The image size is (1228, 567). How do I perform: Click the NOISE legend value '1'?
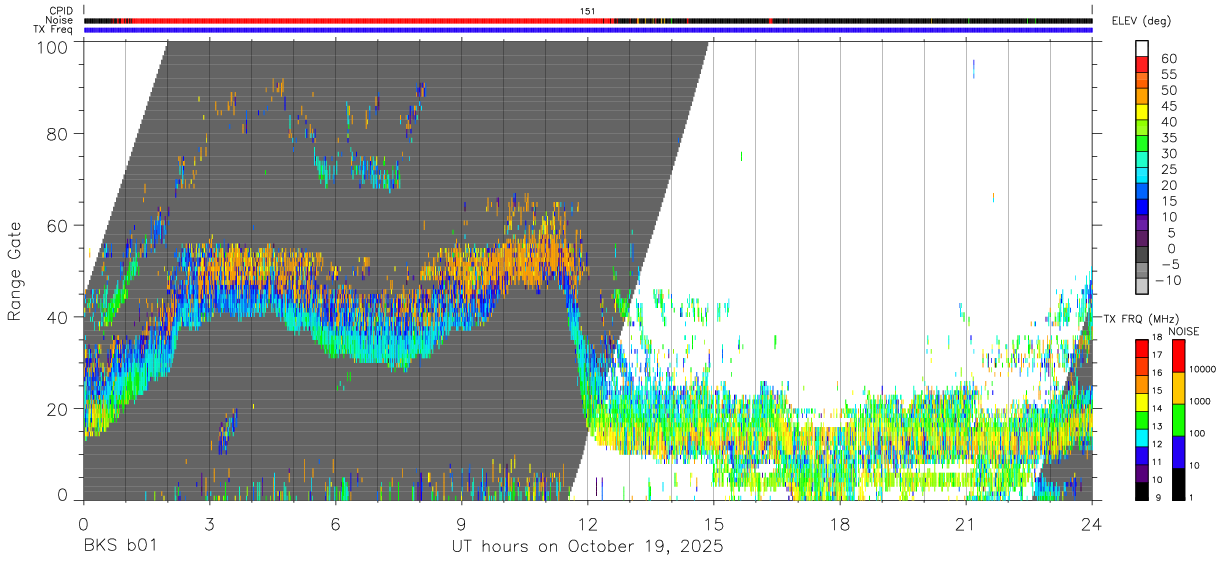(x=1193, y=498)
